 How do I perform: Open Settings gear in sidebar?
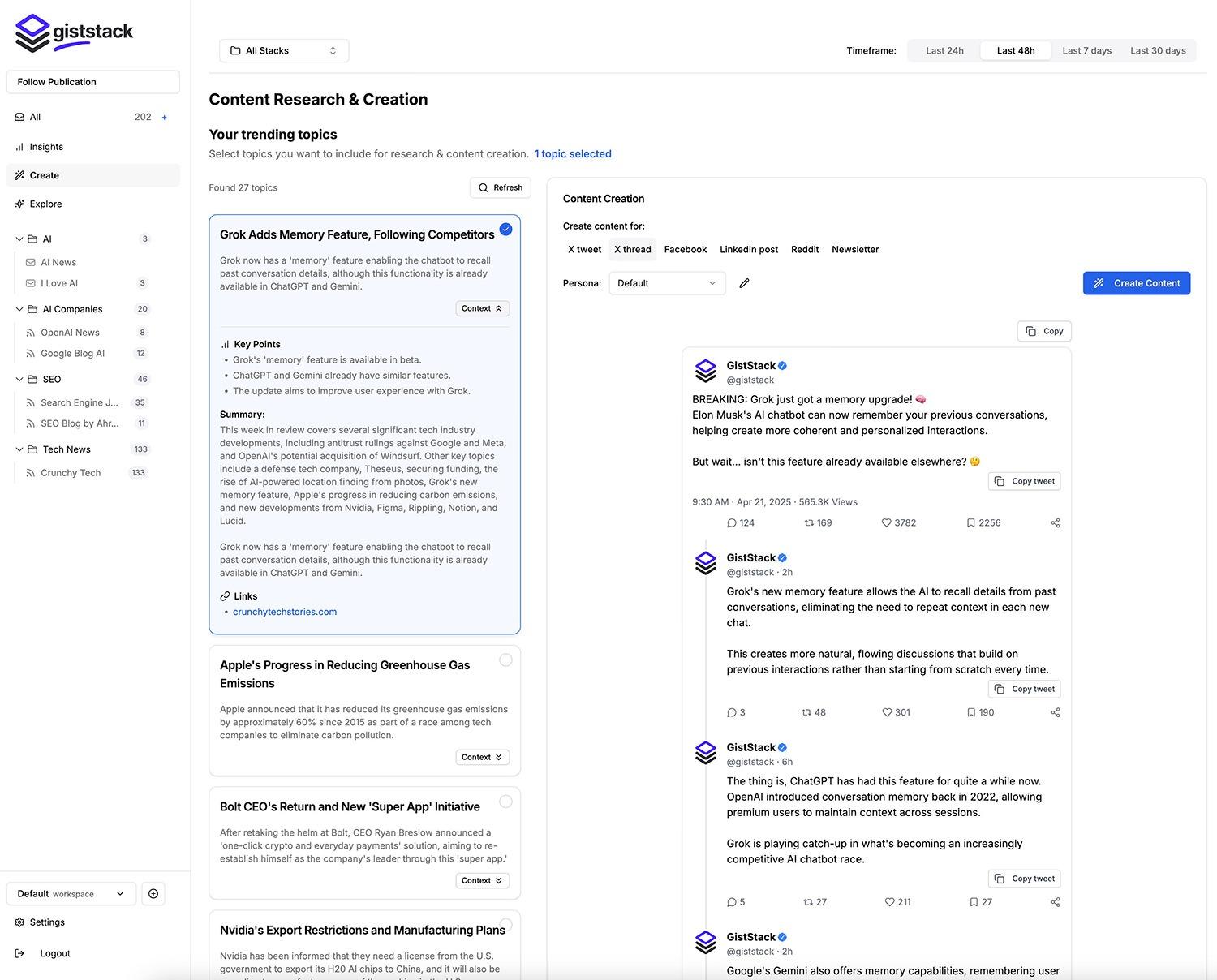tap(19, 922)
